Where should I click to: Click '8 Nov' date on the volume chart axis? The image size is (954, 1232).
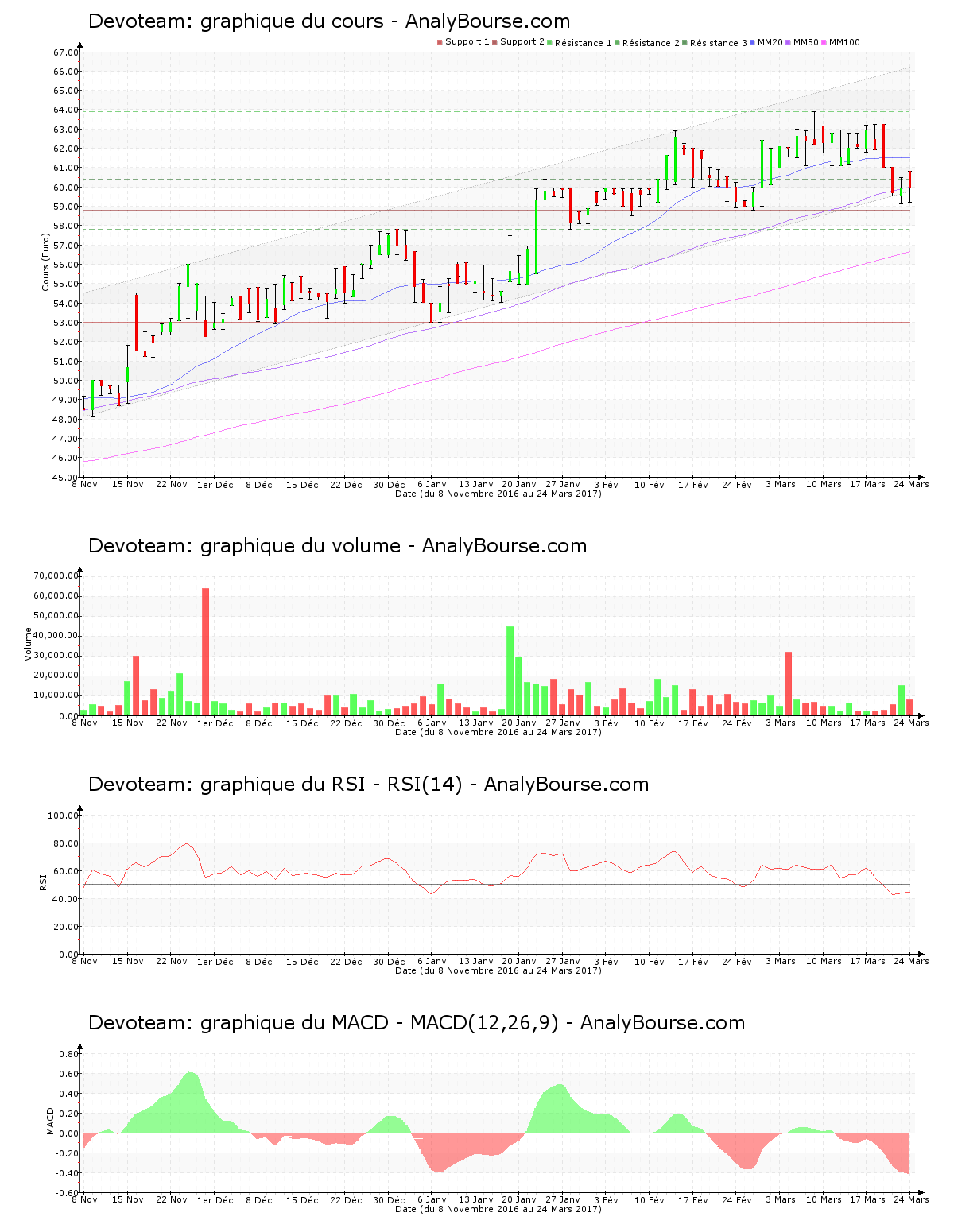coord(85,723)
